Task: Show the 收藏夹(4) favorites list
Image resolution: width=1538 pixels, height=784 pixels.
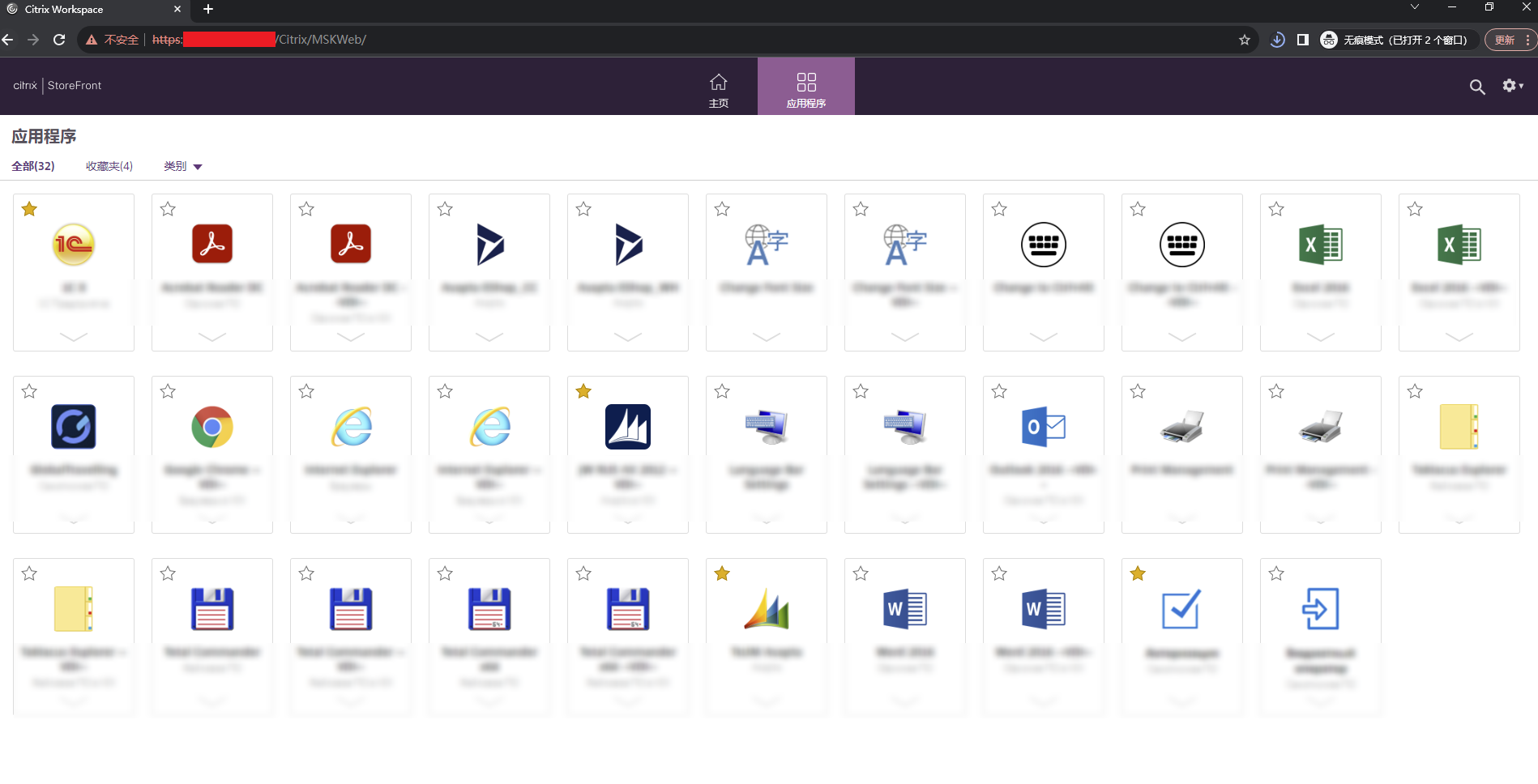Action: point(109,166)
